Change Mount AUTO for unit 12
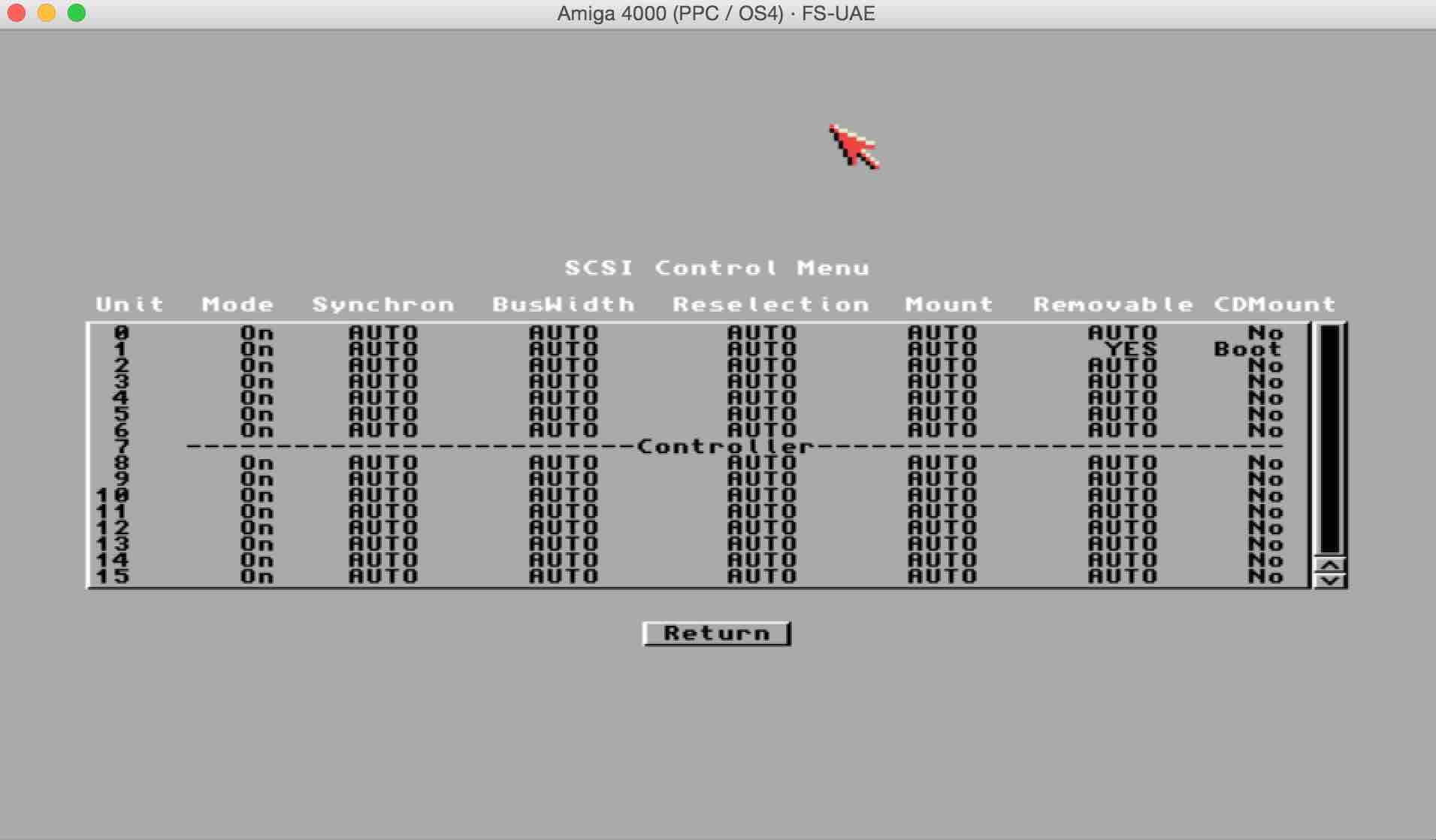Viewport: 1436px width, 840px height. coord(942,527)
